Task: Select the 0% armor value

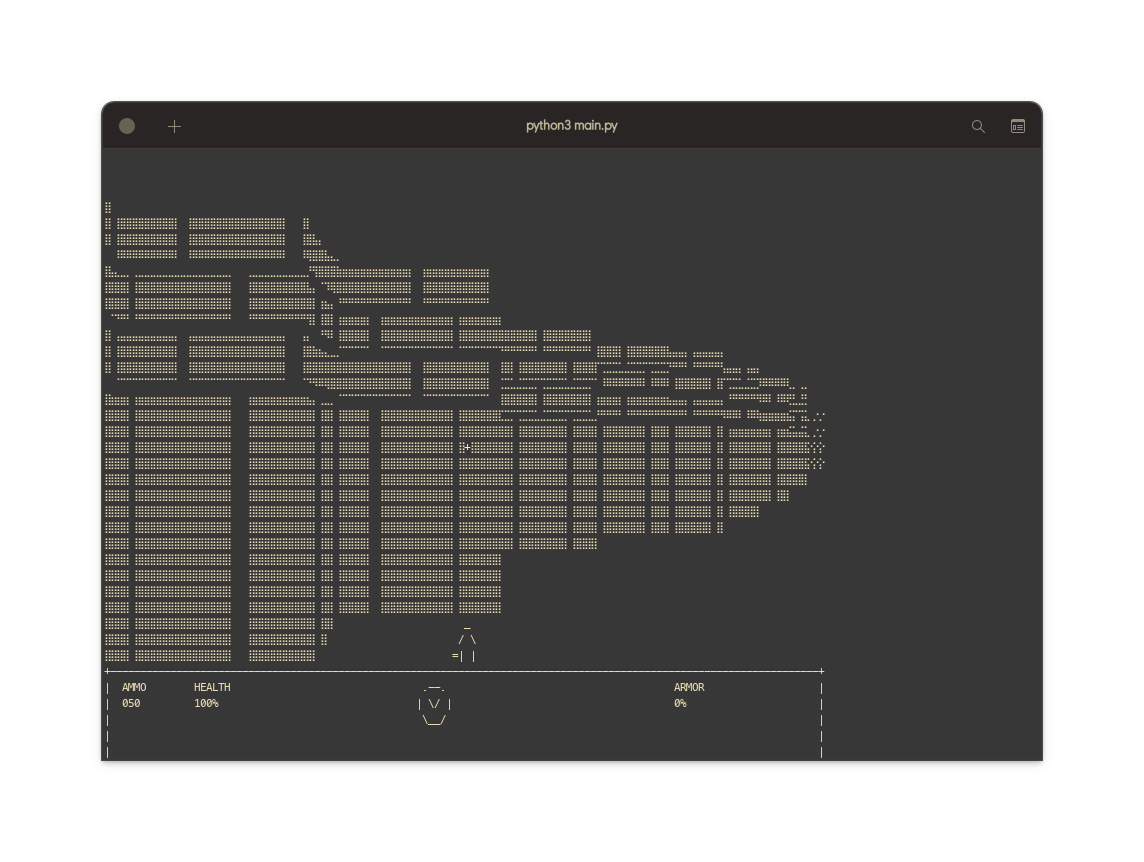Action: pyautogui.click(x=680, y=703)
